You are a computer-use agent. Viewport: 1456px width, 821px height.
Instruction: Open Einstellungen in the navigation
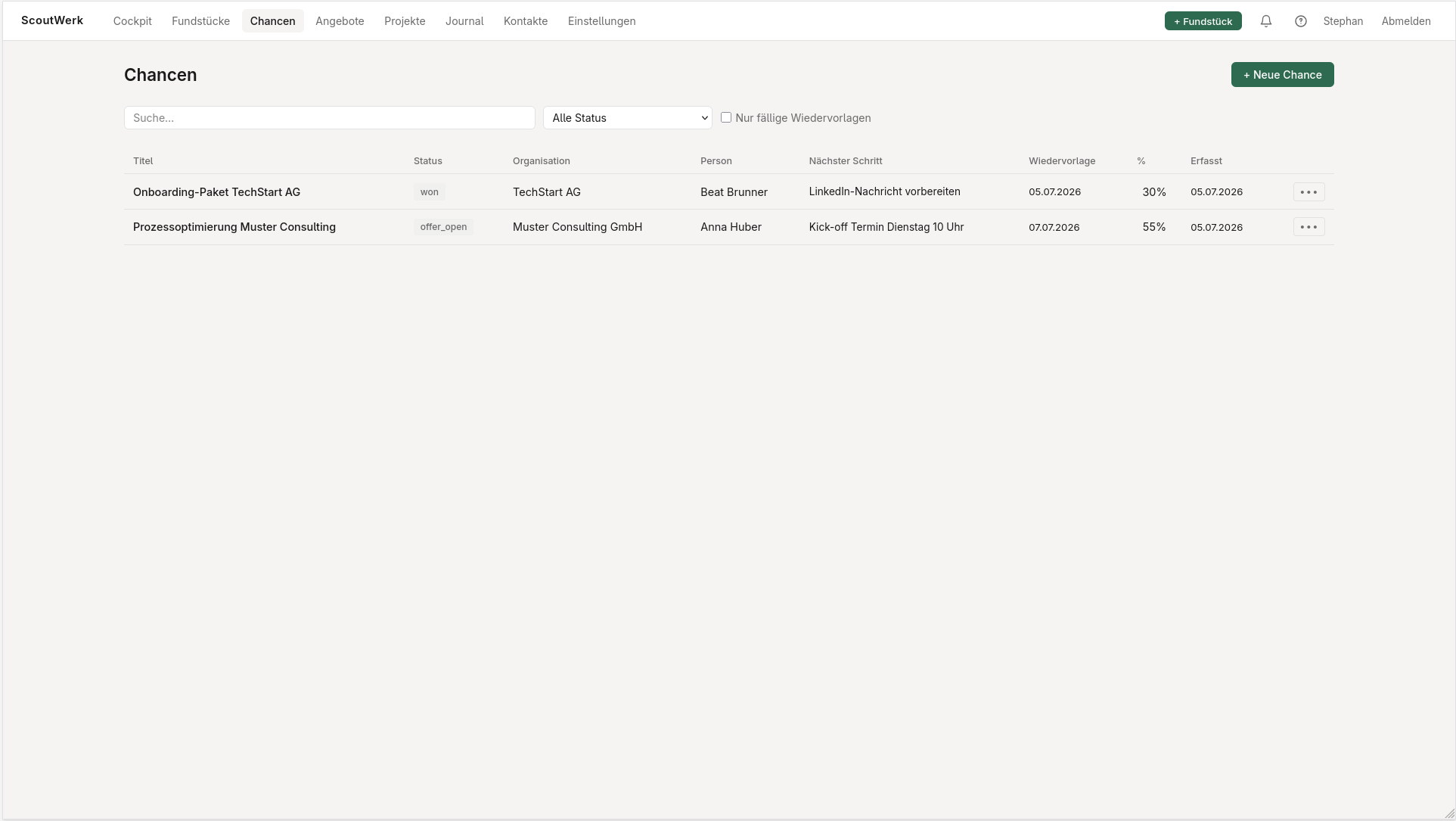click(601, 21)
